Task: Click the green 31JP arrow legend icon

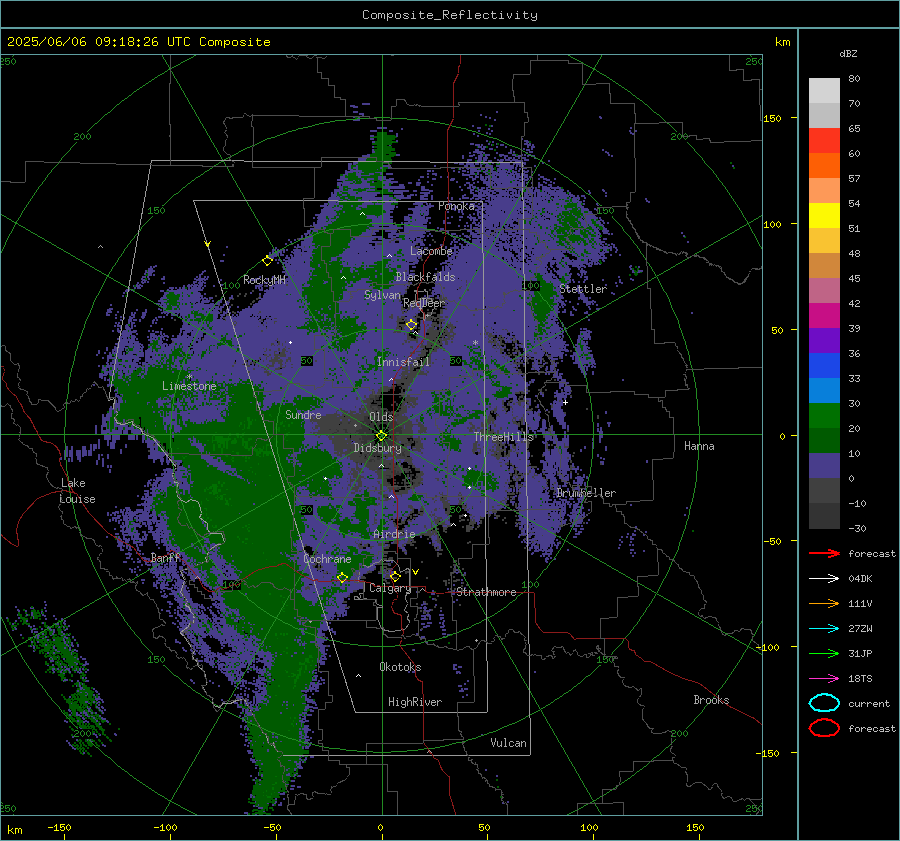Action: 824,653
